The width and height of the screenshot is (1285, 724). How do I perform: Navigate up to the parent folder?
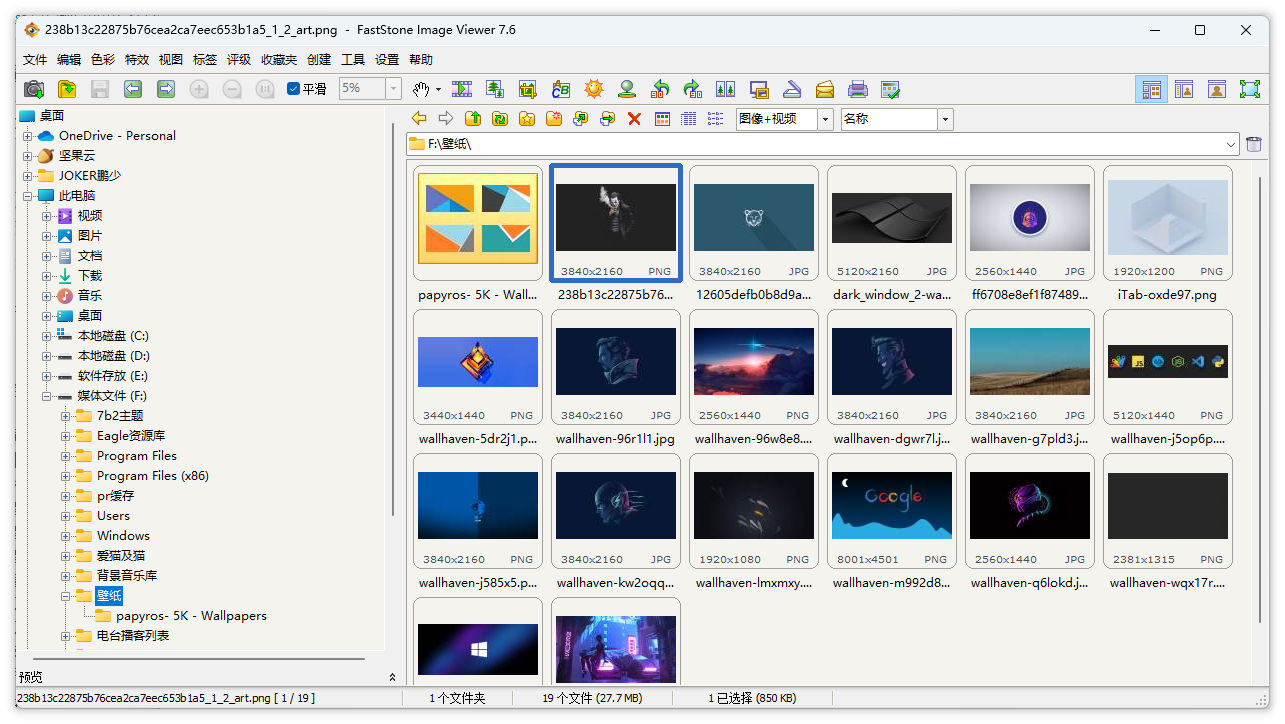click(x=471, y=119)
